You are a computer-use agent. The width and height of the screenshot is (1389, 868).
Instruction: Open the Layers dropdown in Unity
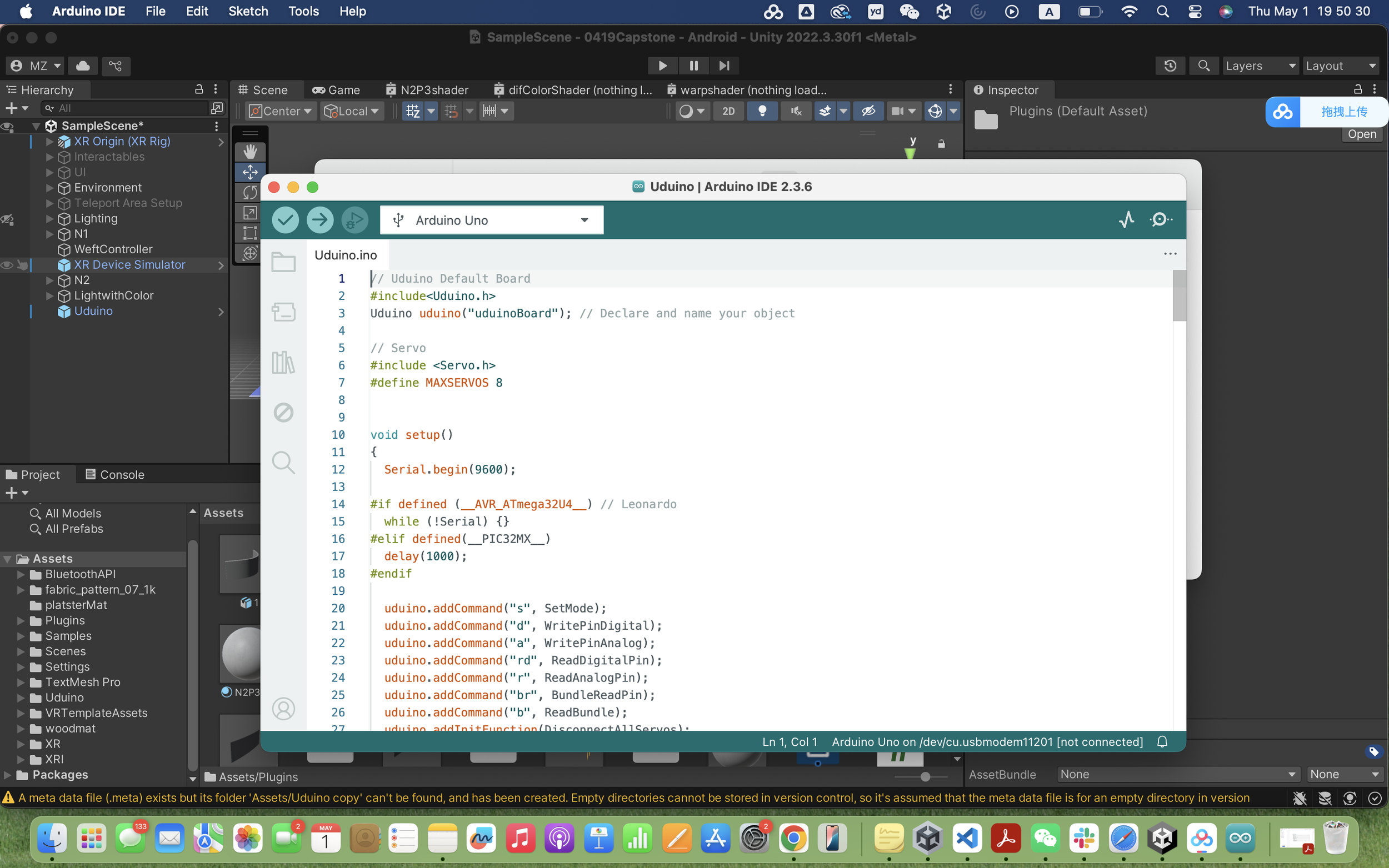pyautogui.click(x=1260, y=66)
